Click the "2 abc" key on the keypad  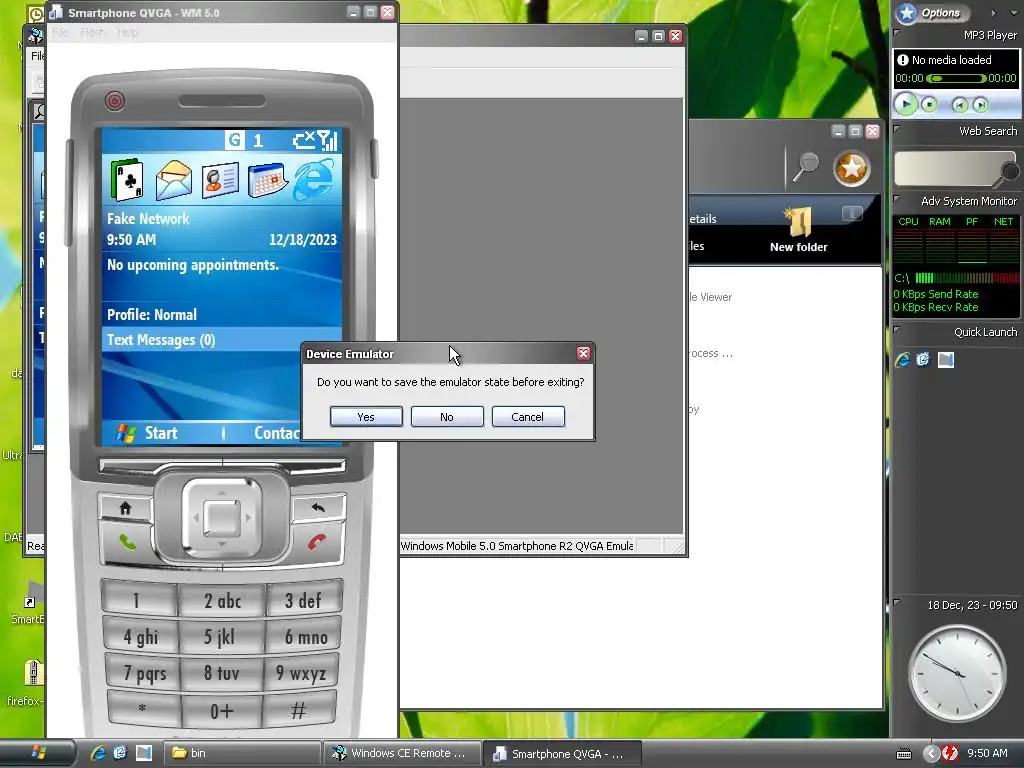222,600
